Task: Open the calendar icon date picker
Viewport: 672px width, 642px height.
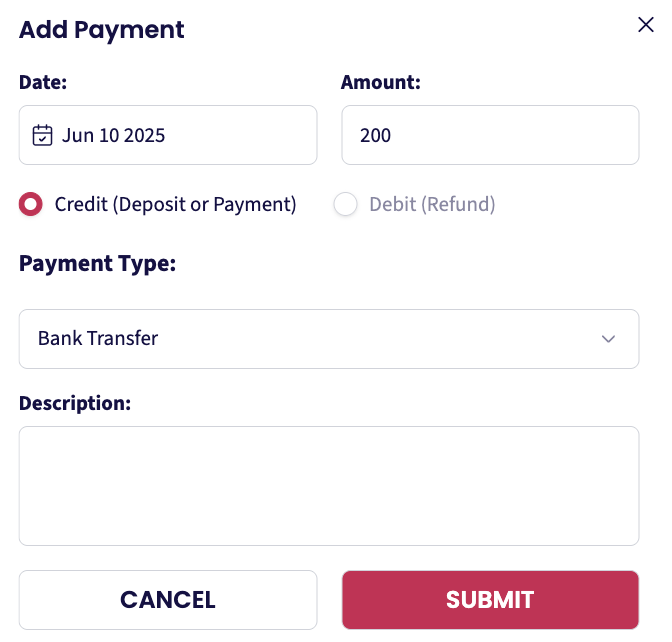Action: [42, 135]
